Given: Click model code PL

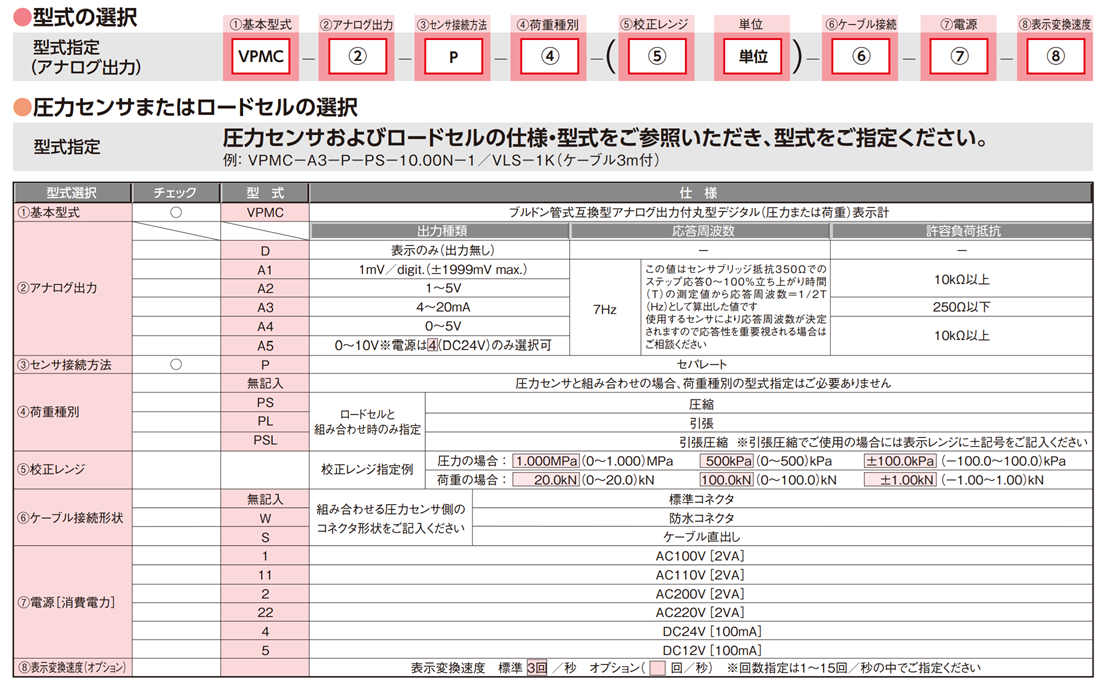Looking at the screenshot, I should pyautogui.click(x=265, y=421).
